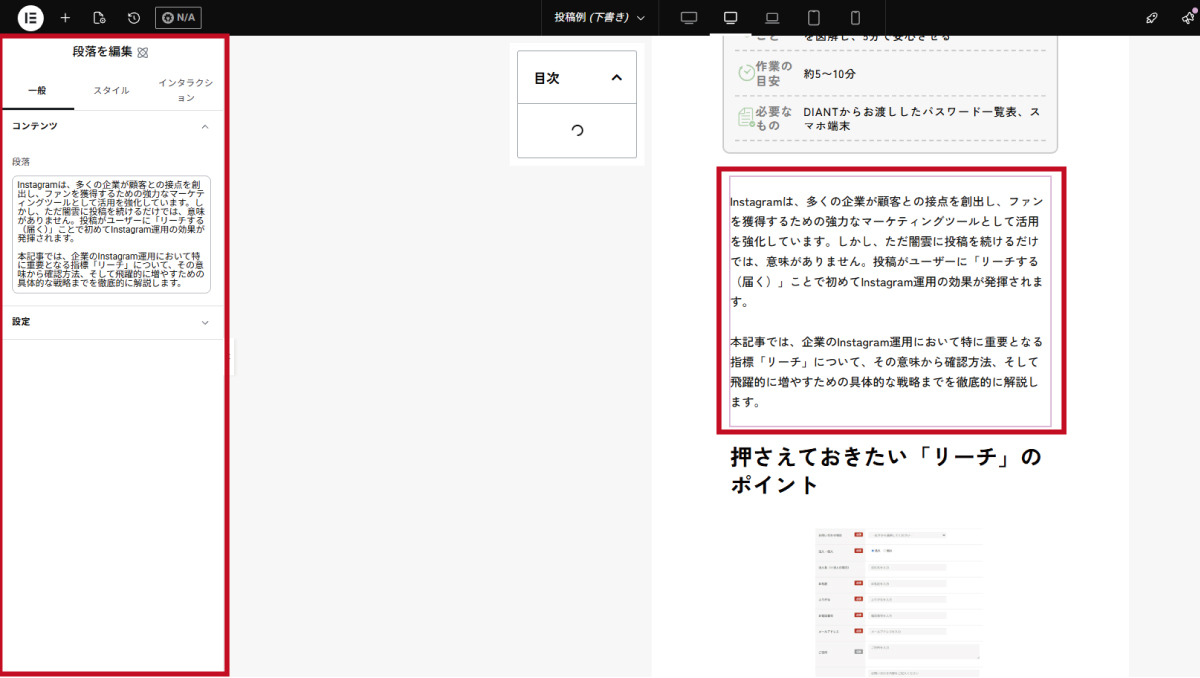
Task: Click the plus icon to add element
Action: pos(65,18)
